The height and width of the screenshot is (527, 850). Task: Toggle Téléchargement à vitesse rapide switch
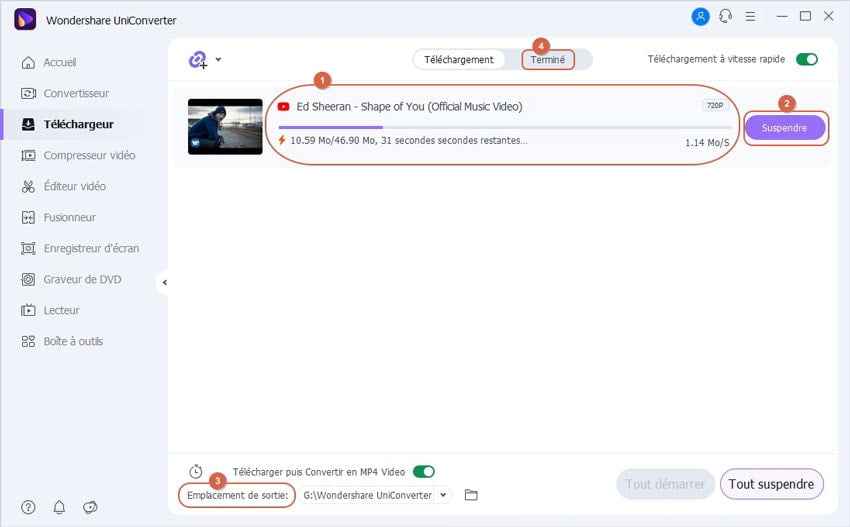click(807, 59)
